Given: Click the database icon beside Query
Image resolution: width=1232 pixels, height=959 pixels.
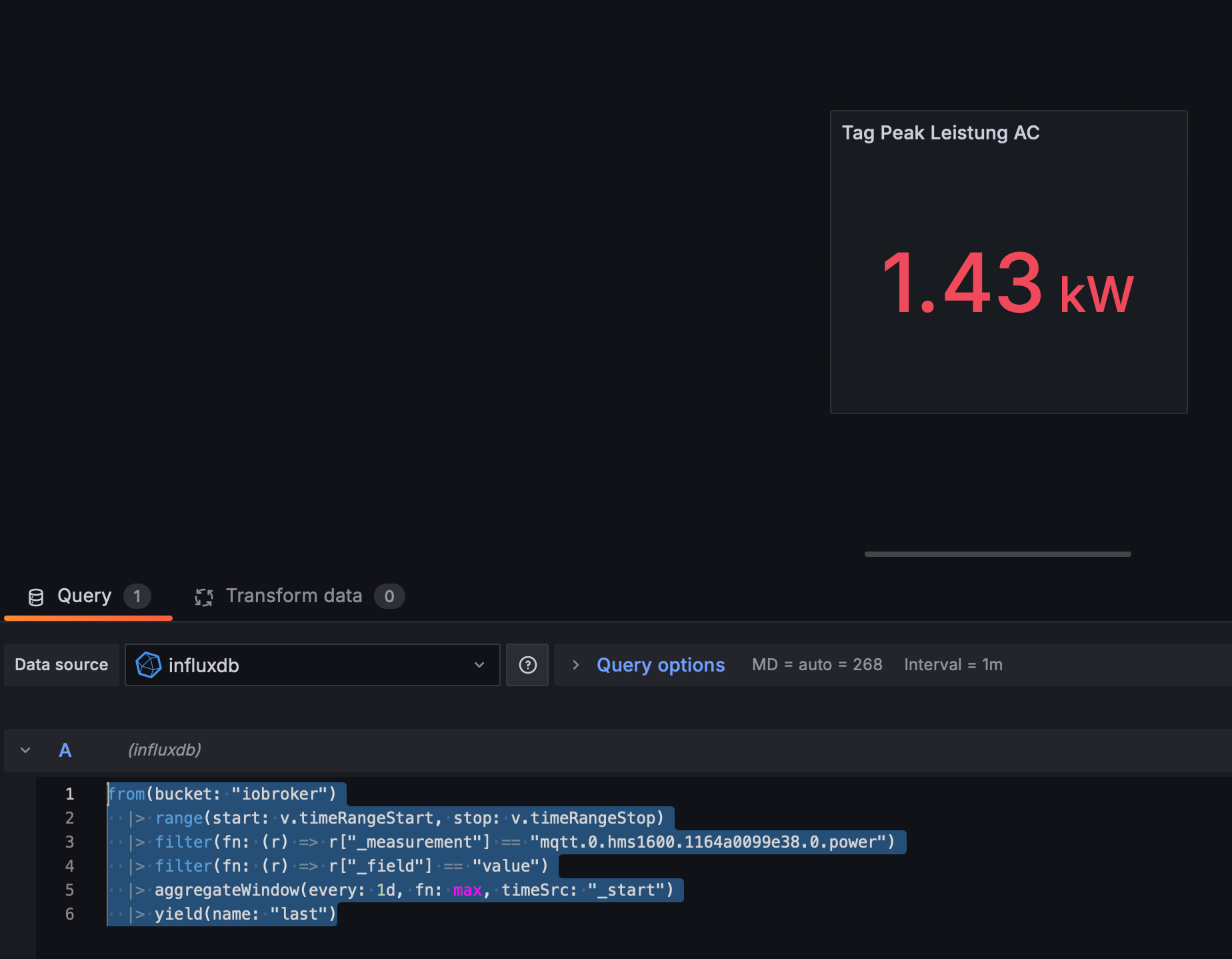Looking at the screenshot, I should (x=36, y=597).
